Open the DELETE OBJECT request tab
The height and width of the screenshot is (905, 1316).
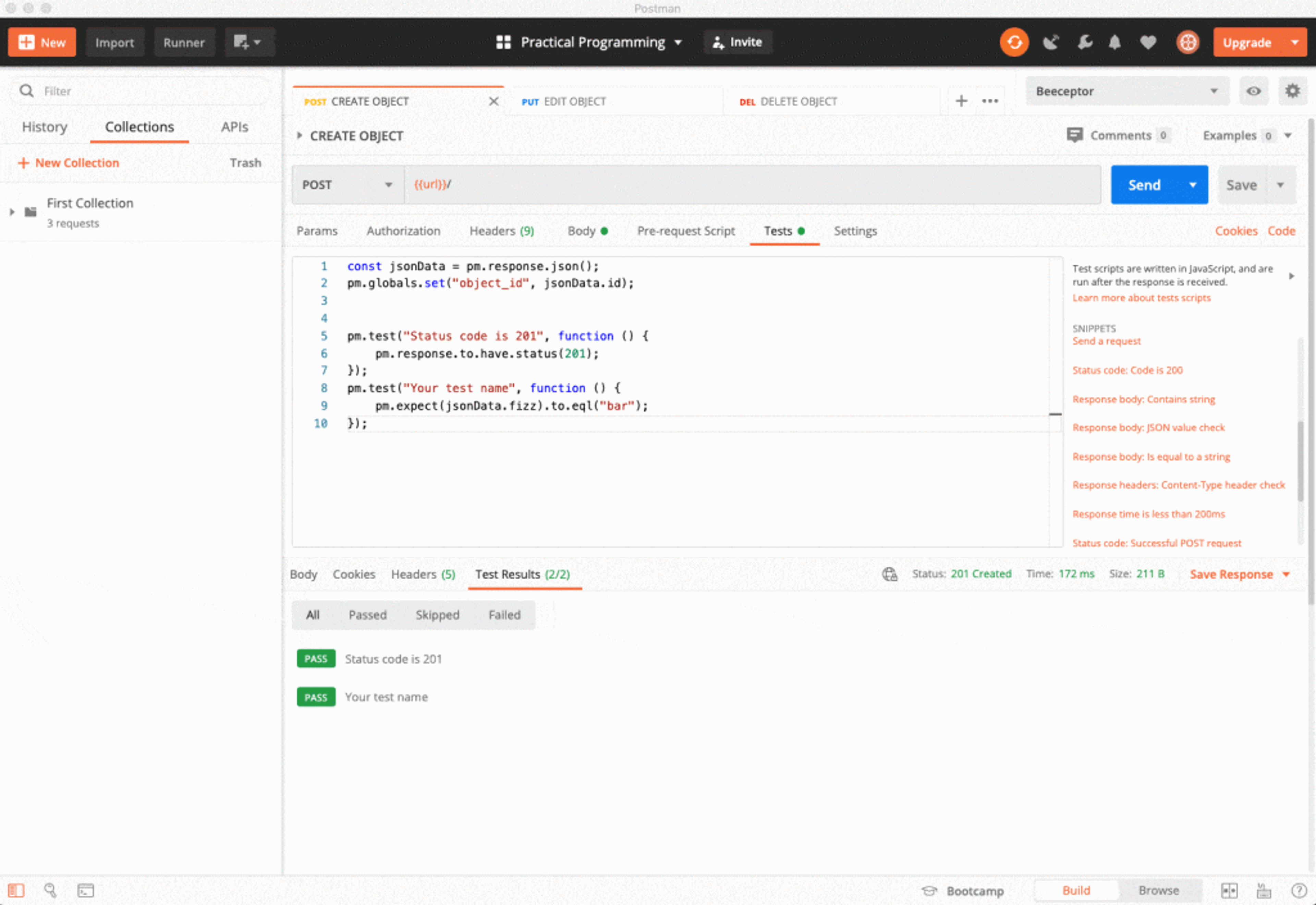click(x=832, y=101)
